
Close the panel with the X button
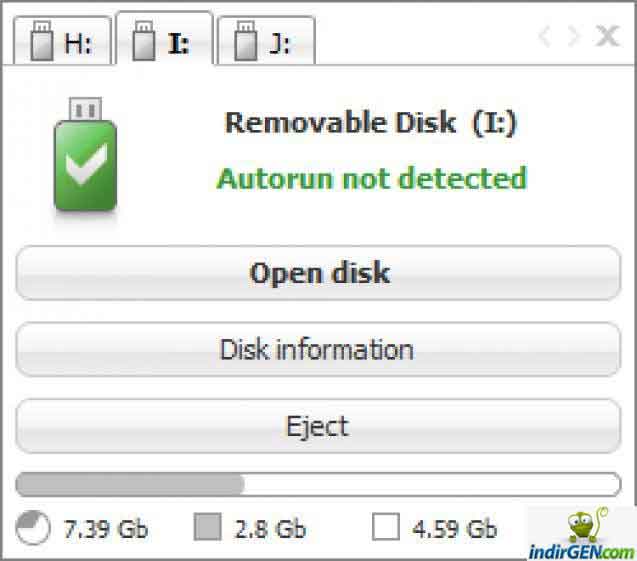607,36
